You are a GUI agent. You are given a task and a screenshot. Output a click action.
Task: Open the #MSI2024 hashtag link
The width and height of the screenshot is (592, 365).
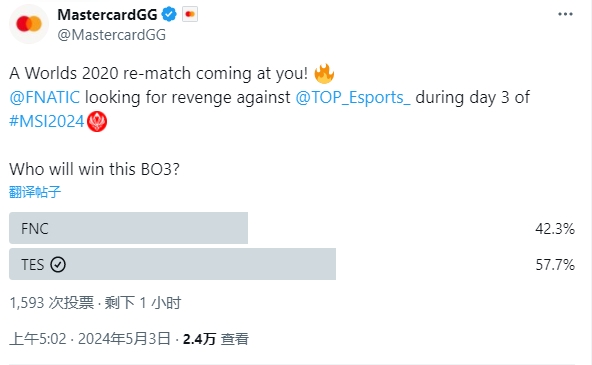[46, 122]
